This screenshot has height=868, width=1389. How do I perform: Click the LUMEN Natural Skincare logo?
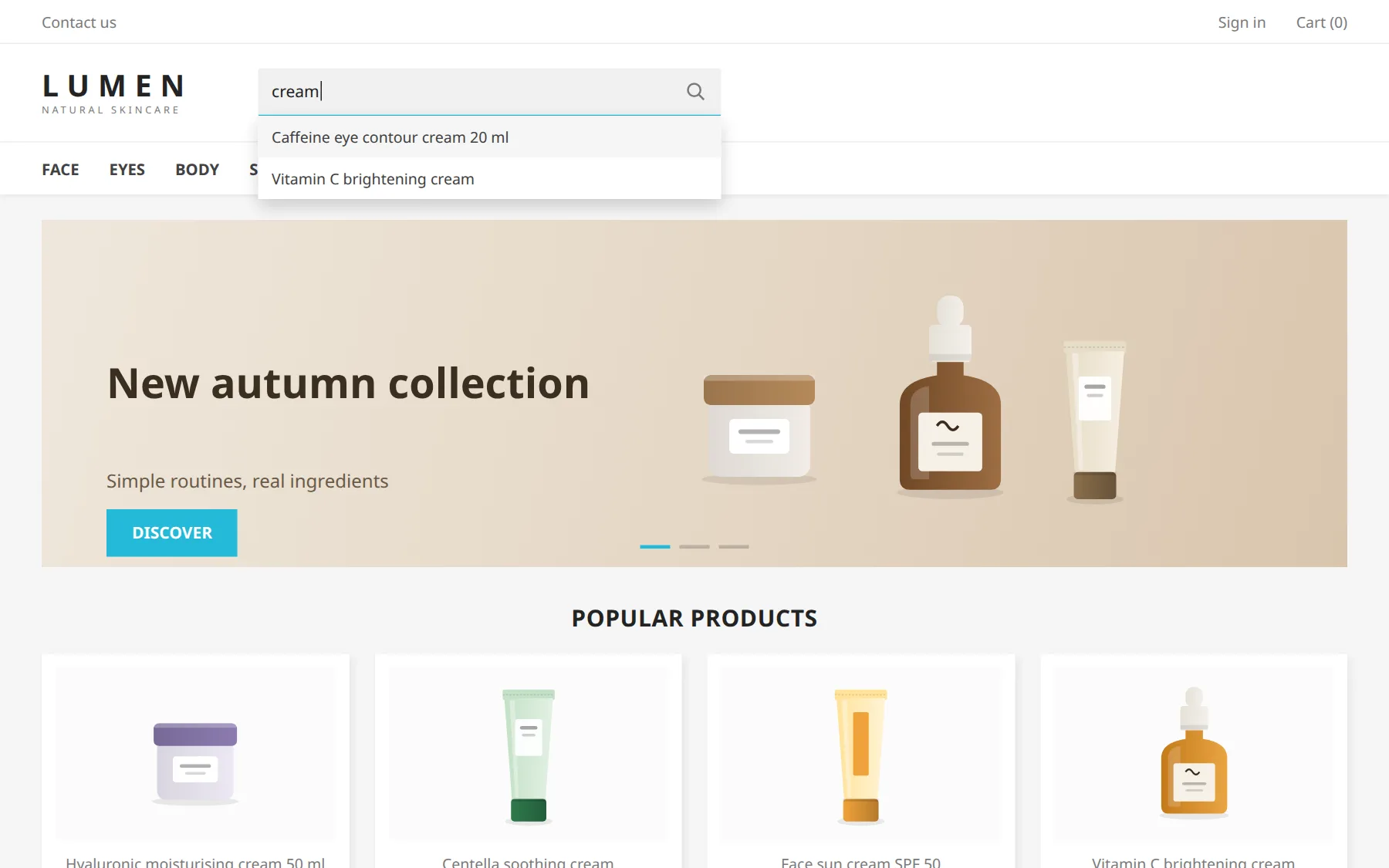click(113, 93)
